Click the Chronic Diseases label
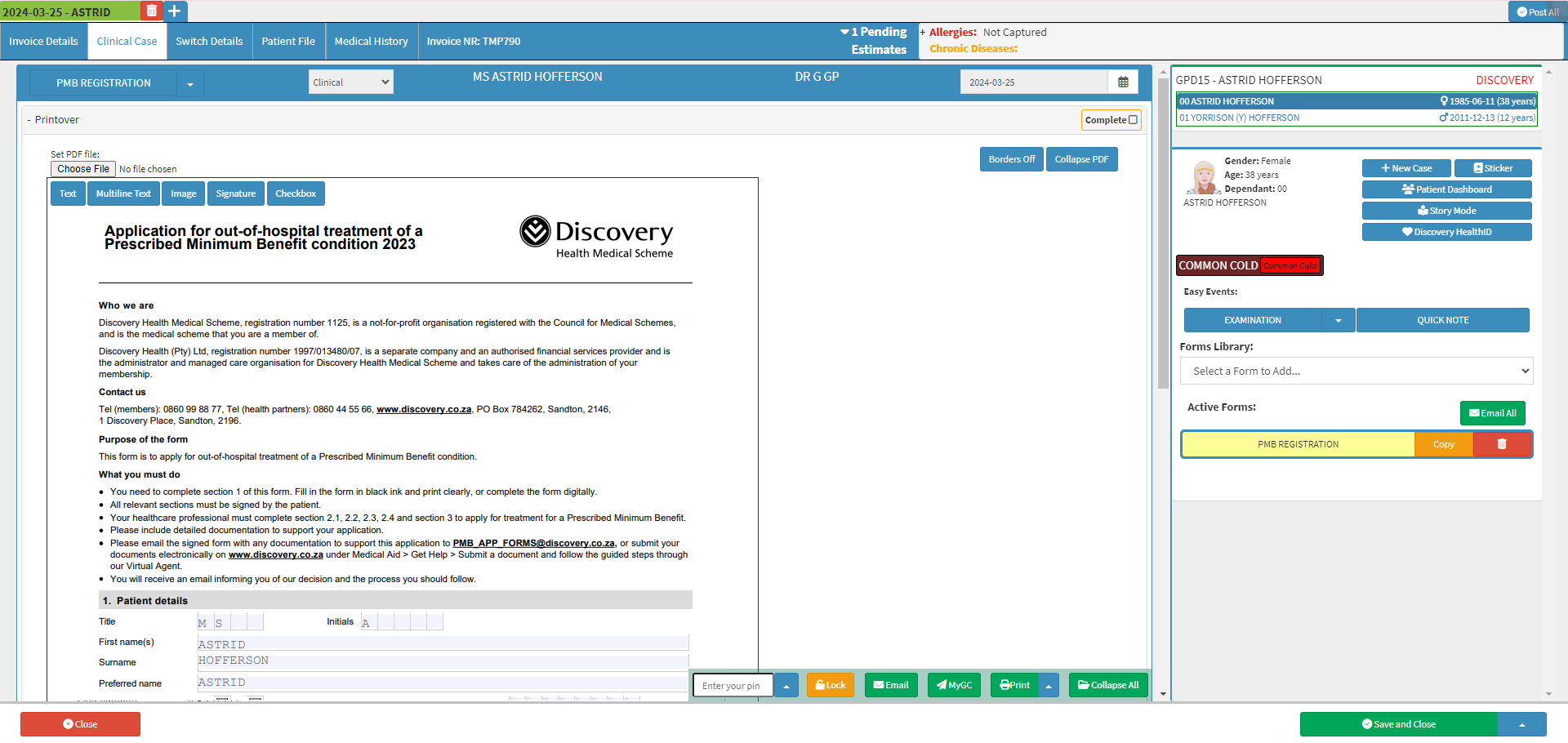1568x743 pixels. pos(973,49)
